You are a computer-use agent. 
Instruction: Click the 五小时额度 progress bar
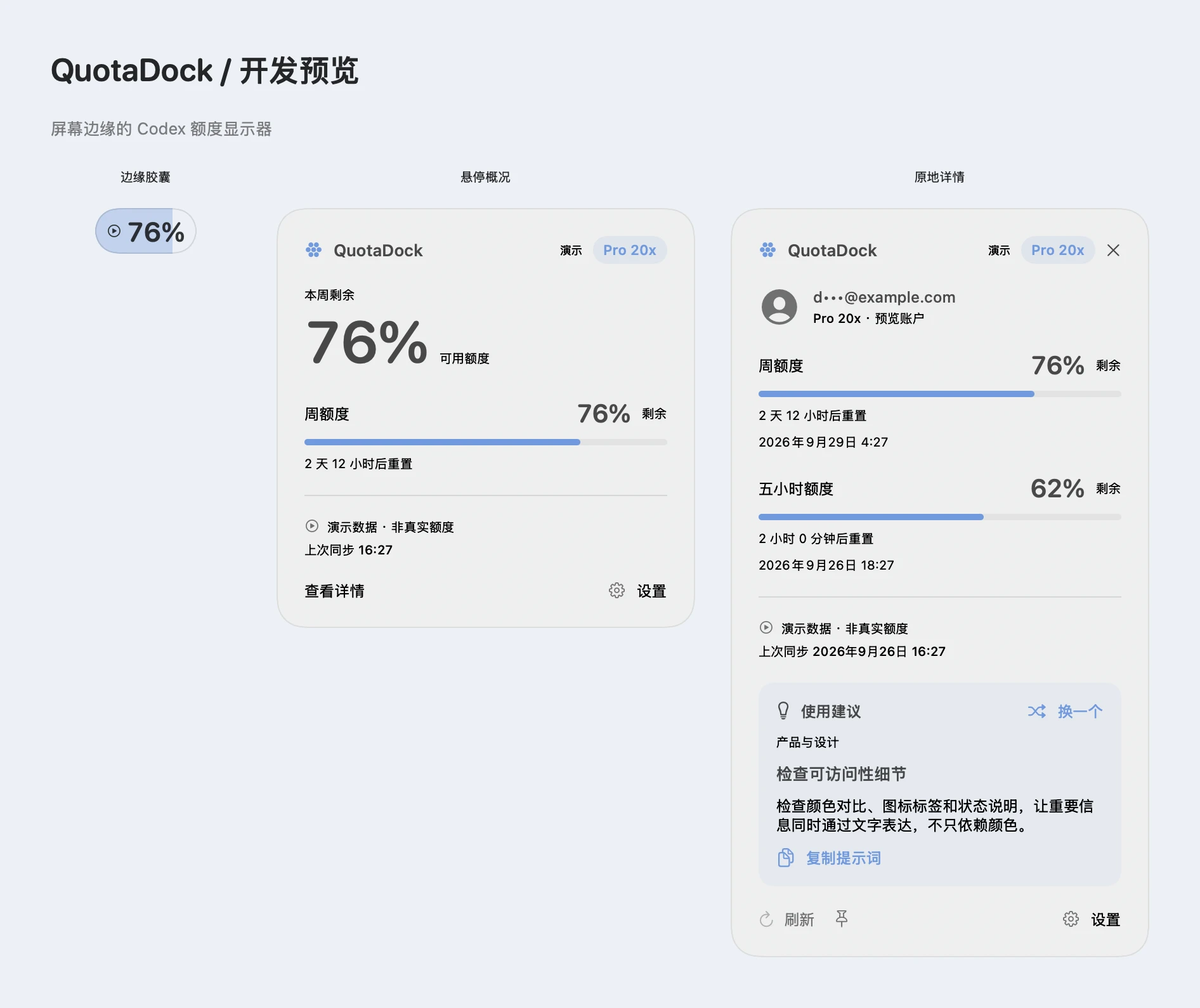pos(940,517)
